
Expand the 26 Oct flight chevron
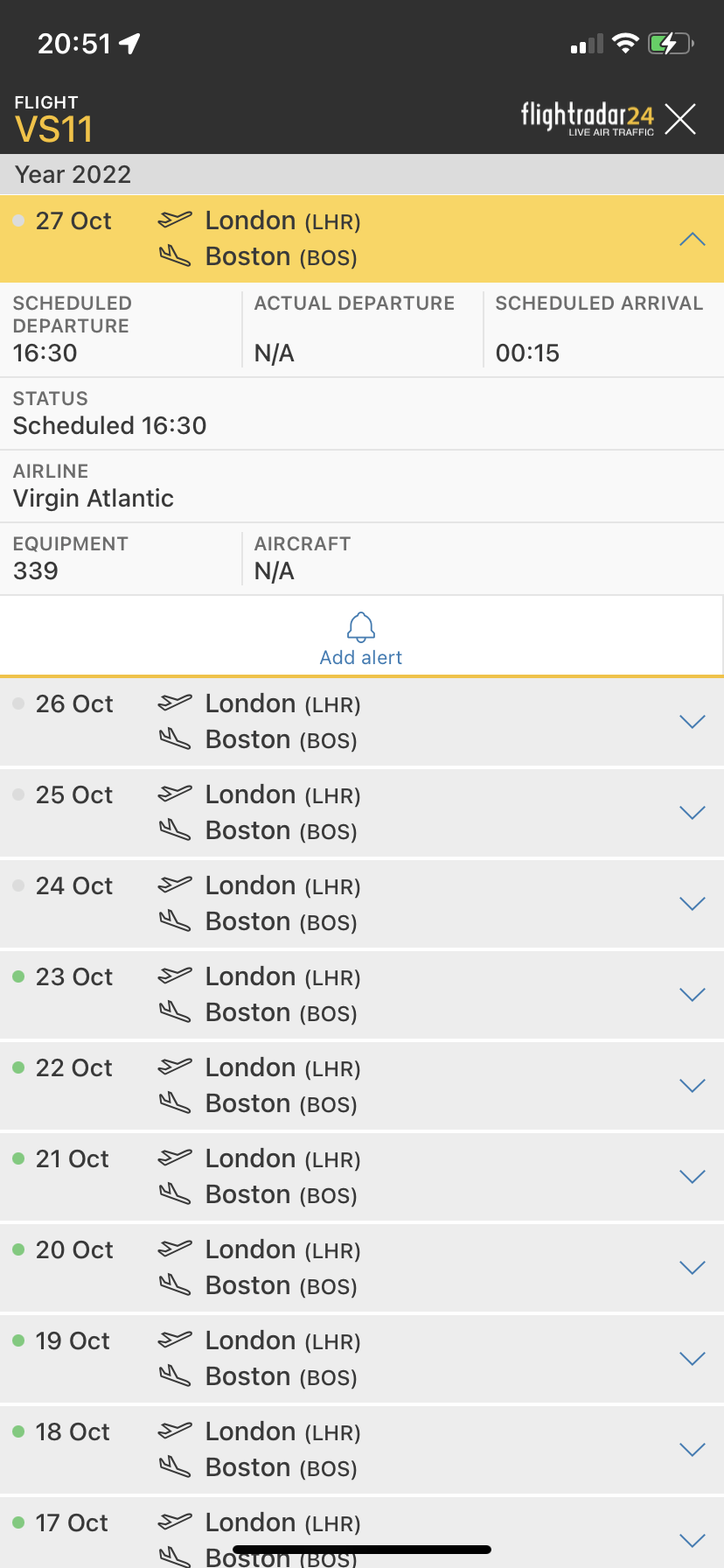point(693,722)
